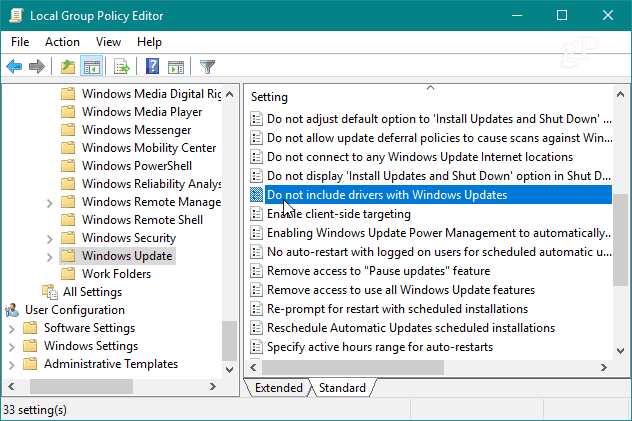Click the tree pane scroll-right arrow
This screenshot has height=421, width=632.
pos(213,387)
